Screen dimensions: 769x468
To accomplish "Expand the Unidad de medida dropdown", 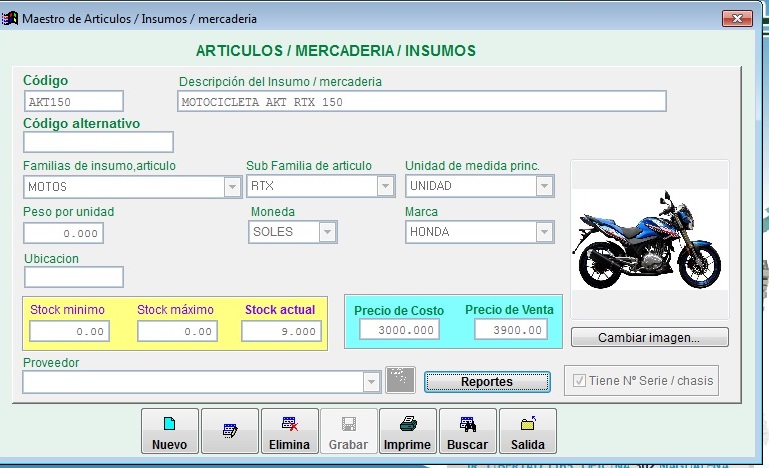I will (x=544, y=186).
